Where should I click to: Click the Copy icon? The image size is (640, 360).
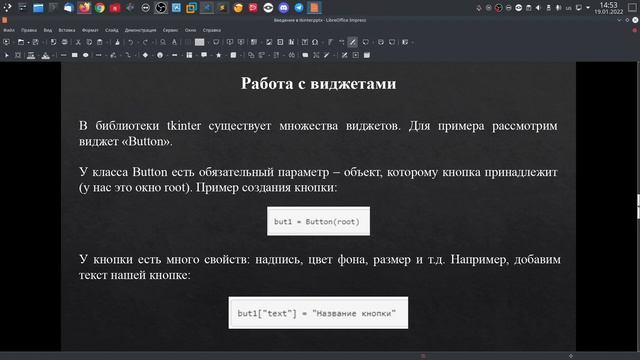coord(89,42)
